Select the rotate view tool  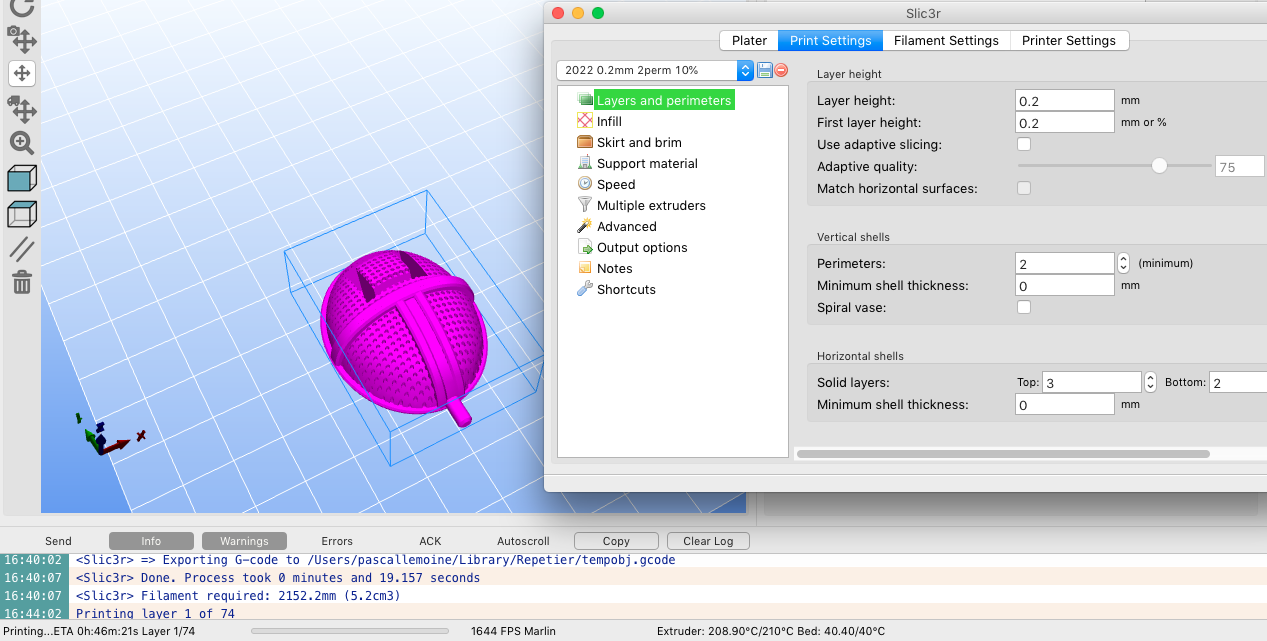point(22,8)
